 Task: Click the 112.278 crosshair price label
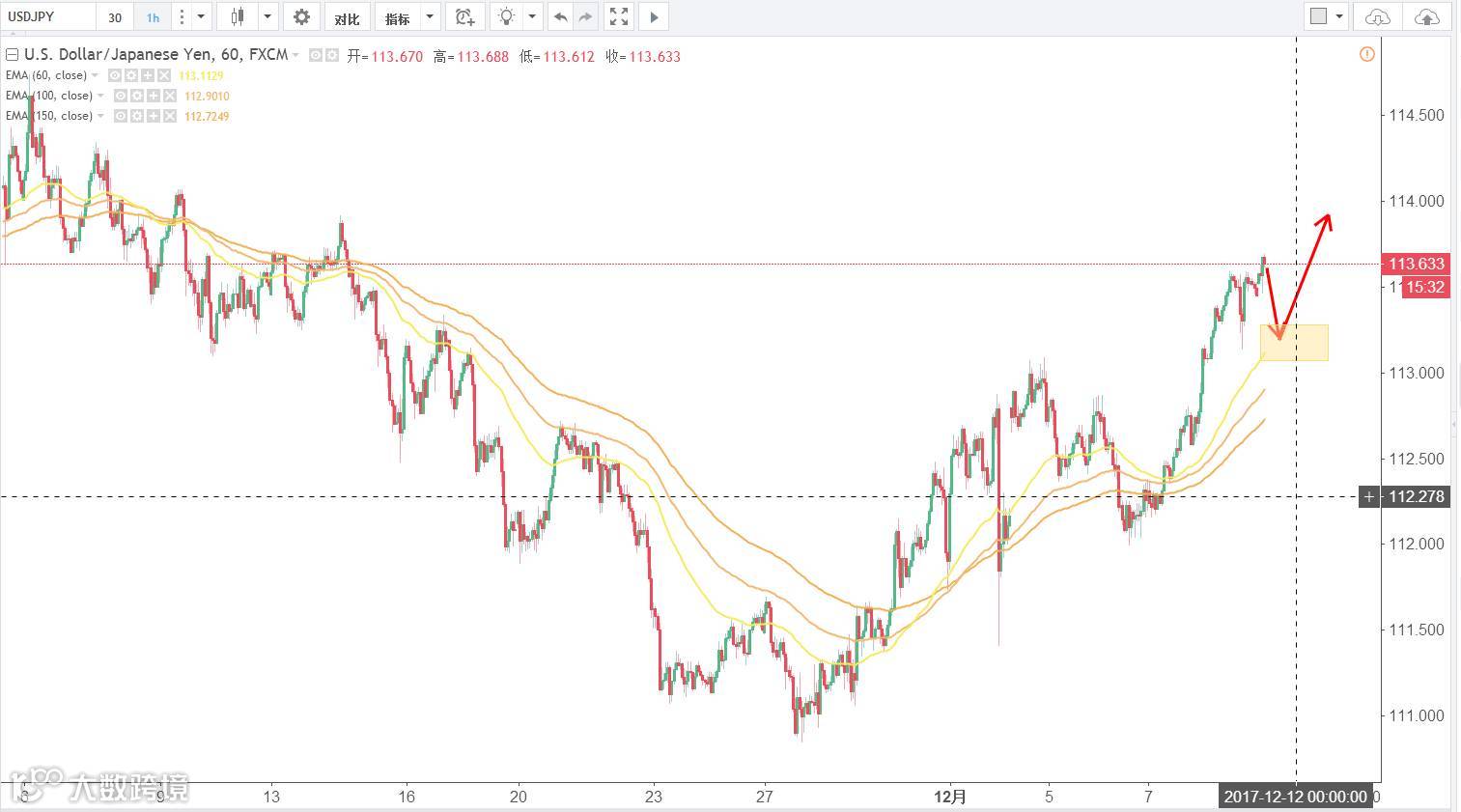1417,497
